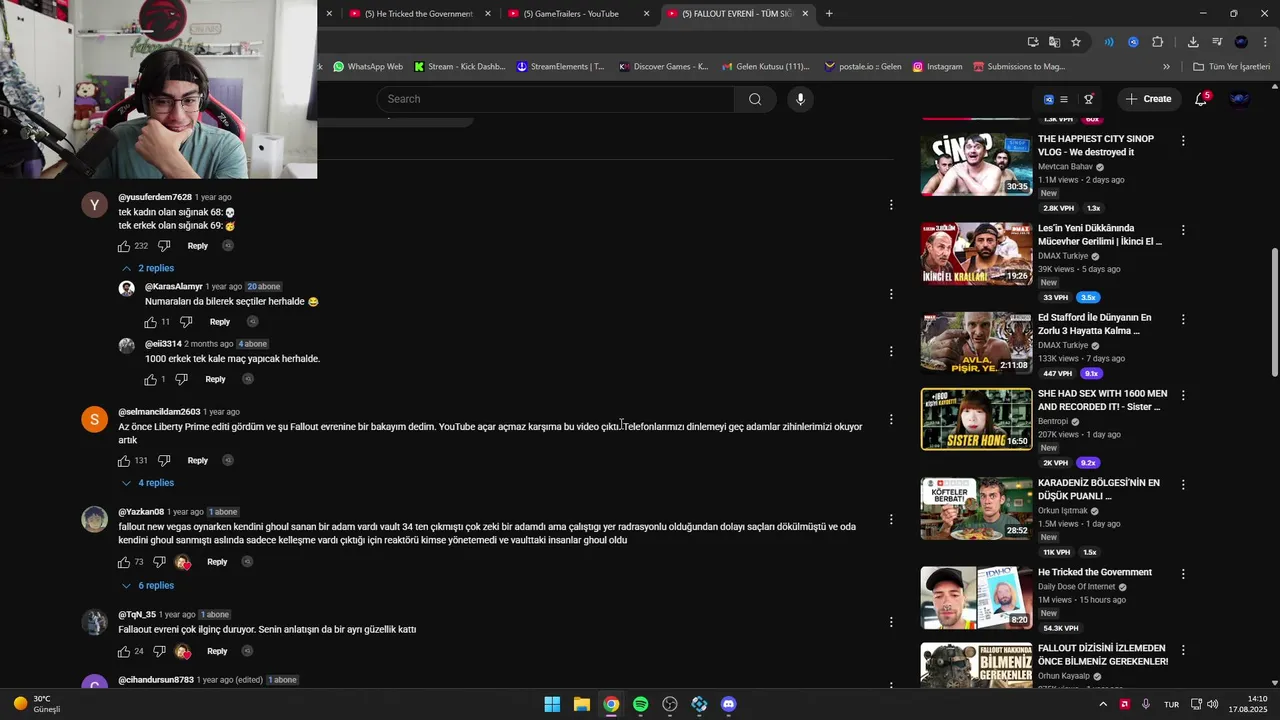This screenshot has height=720, width=1280.
Task: Dislike the comment by @yusuferdem7628
Action: click(x=164, y=246)
